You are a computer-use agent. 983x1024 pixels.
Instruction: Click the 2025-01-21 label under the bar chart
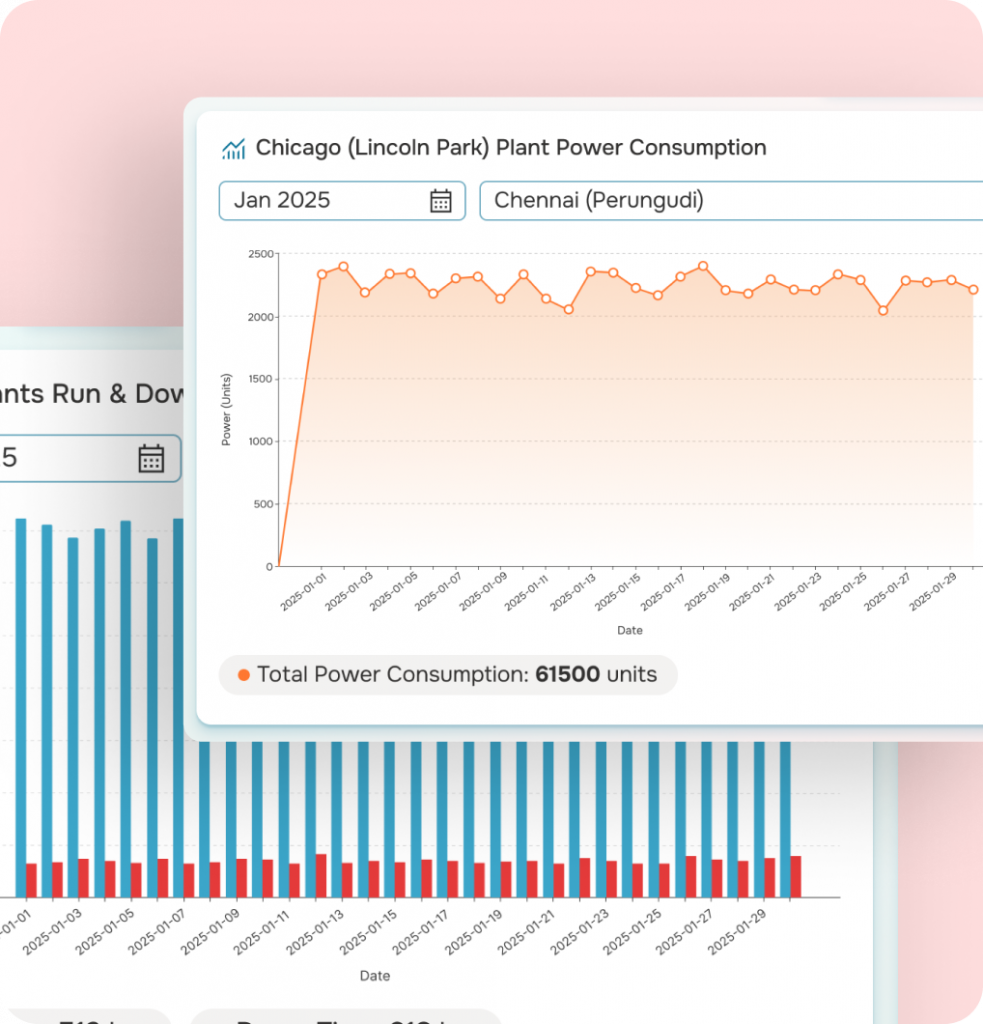pos(526,933)
